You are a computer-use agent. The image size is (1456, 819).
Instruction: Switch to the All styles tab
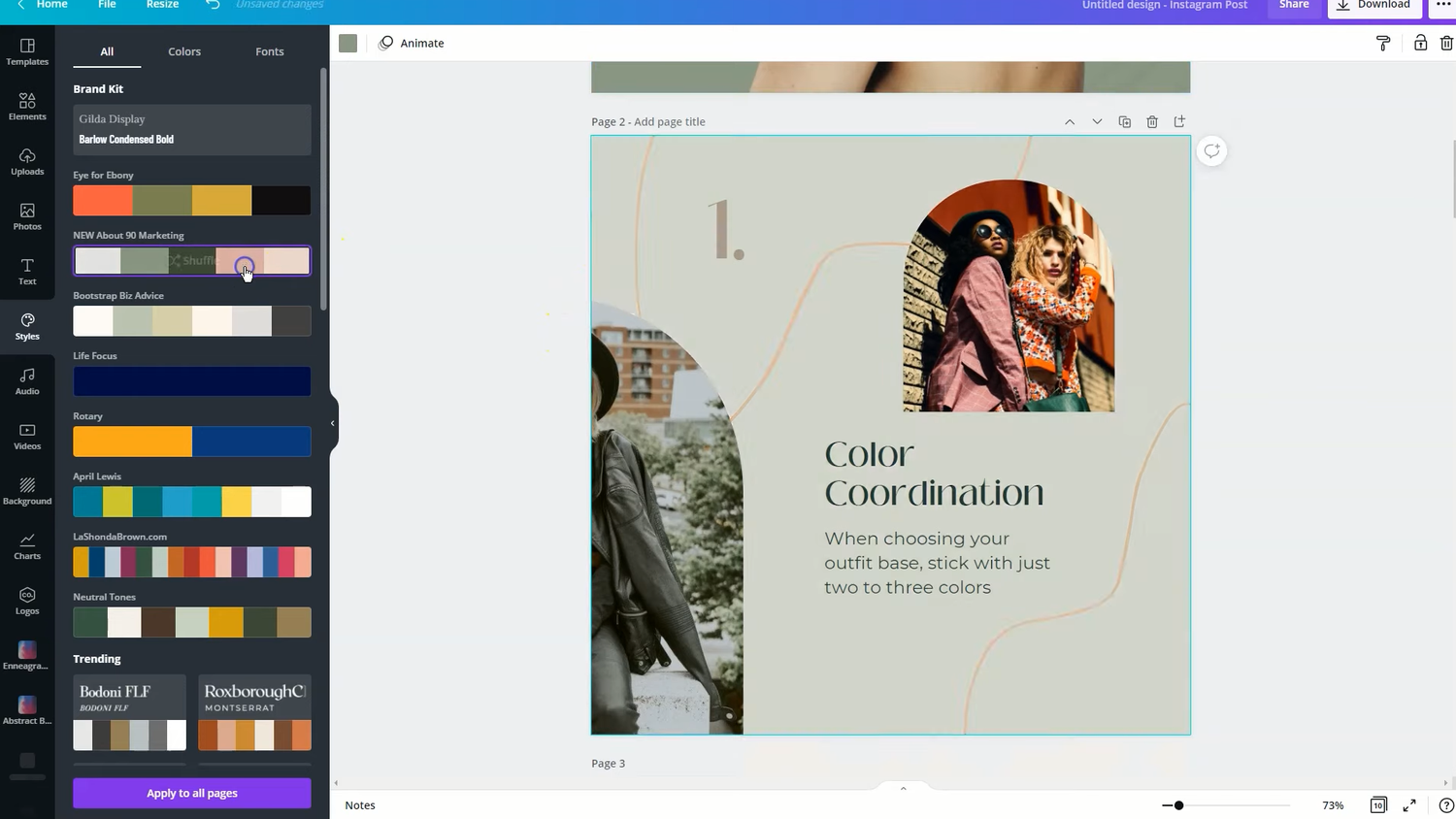coord(107,51)
